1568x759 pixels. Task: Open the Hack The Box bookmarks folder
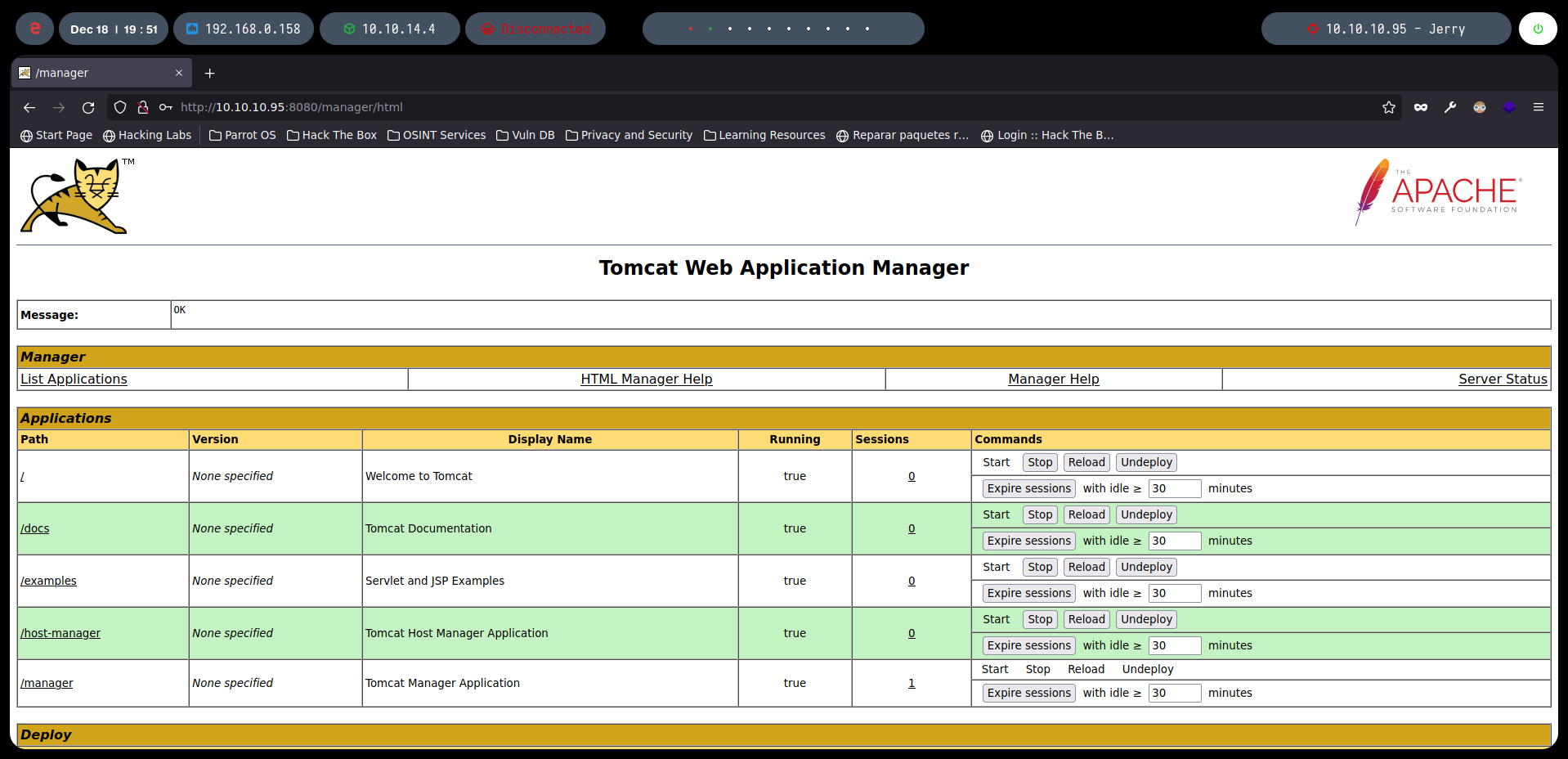click(x=332, y=135)
